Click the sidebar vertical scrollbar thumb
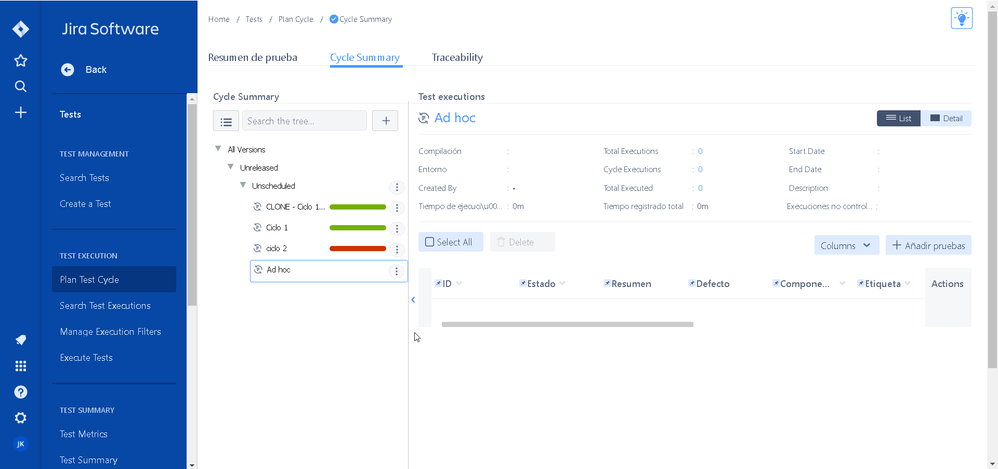Screen dimensions: 998x469 coord(192,203)
